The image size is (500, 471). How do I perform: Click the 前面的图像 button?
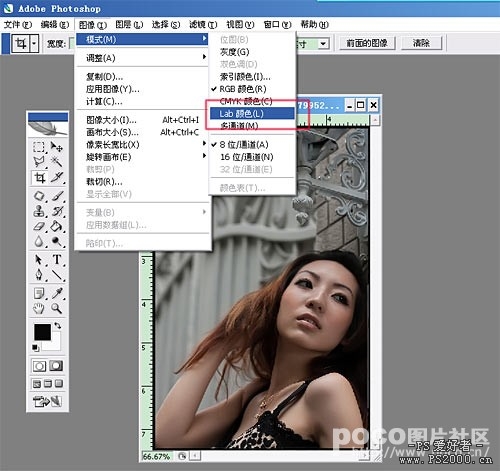367,43
